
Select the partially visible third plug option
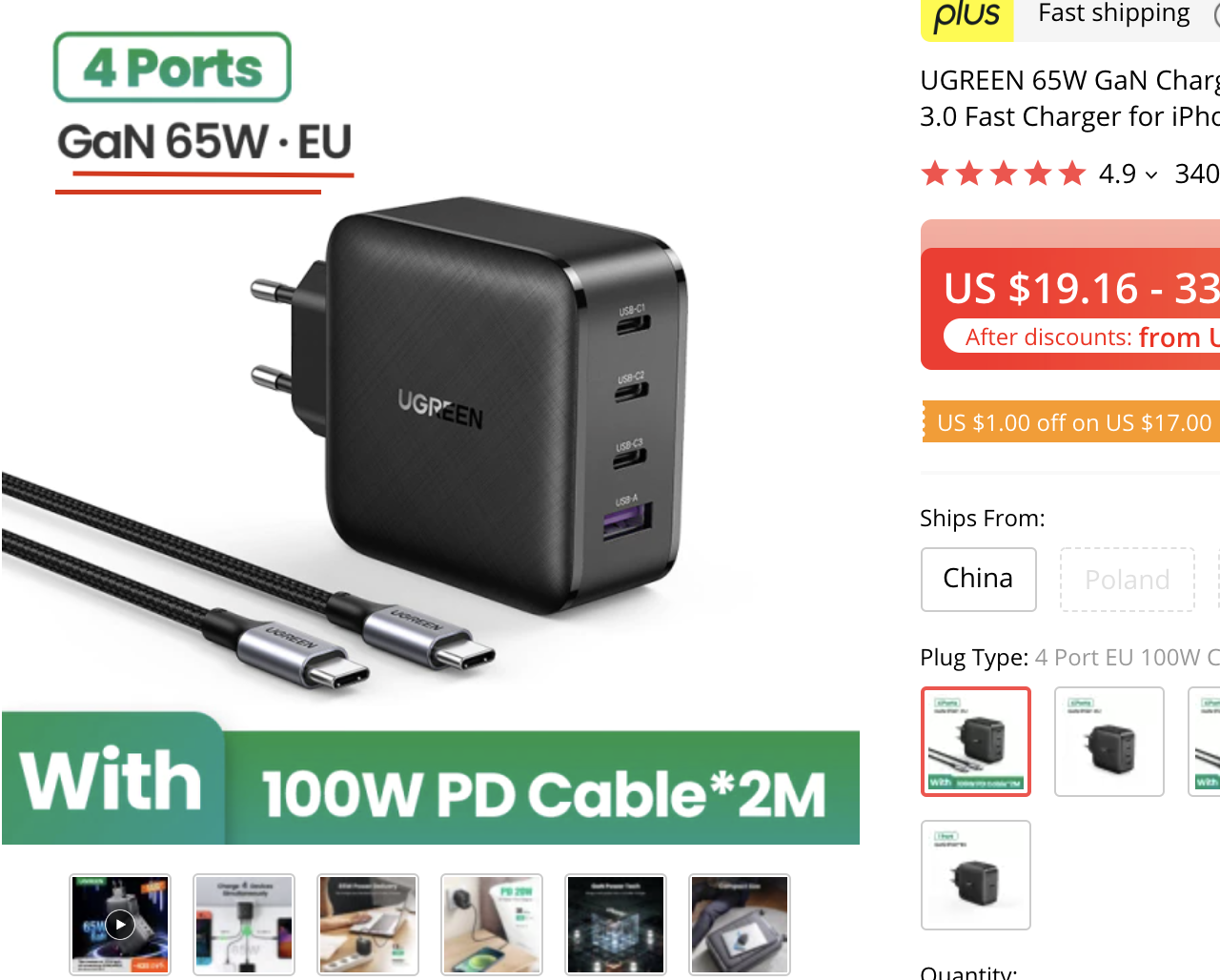point(1205,742)
